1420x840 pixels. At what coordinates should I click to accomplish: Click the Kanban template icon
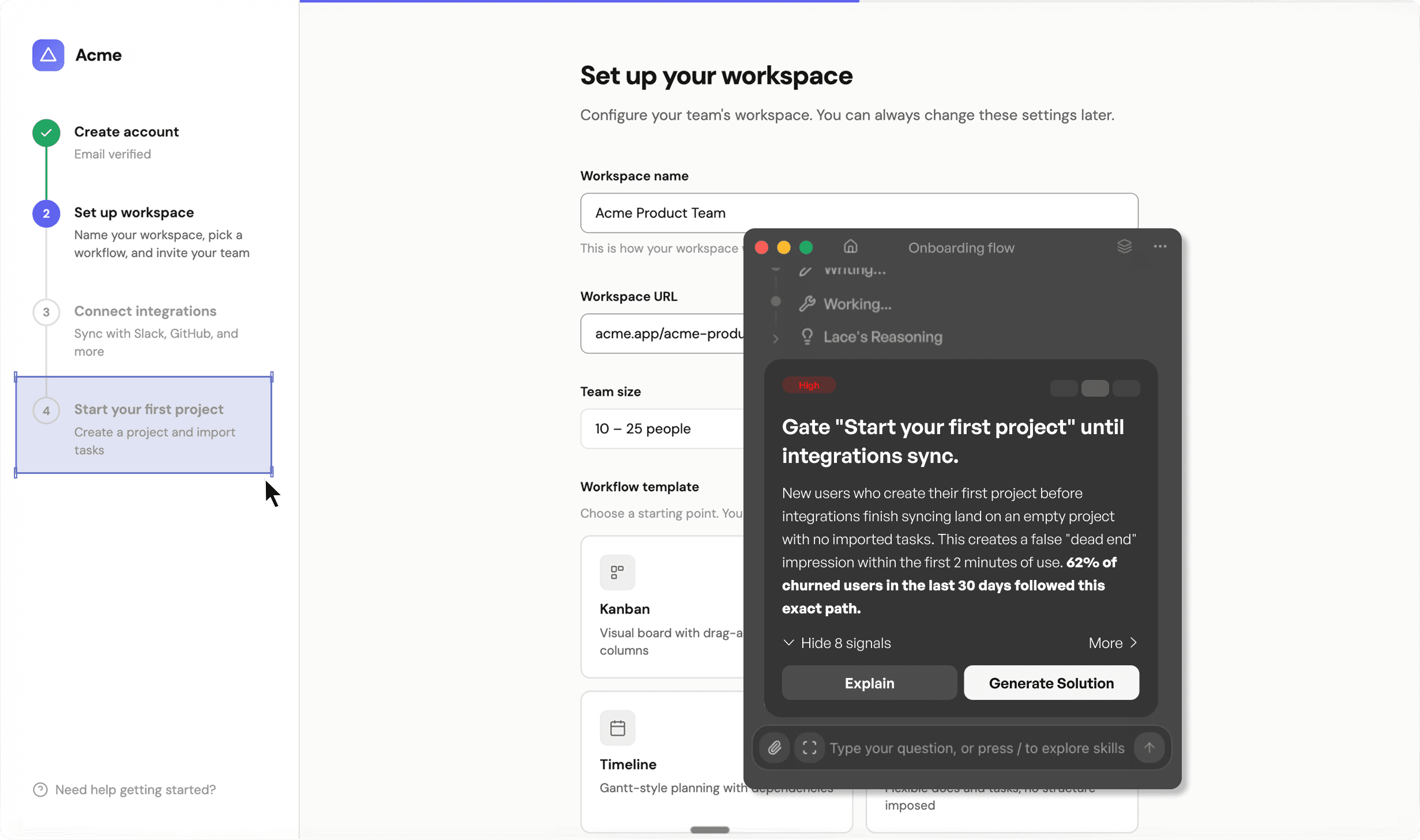tap(617, 572)
